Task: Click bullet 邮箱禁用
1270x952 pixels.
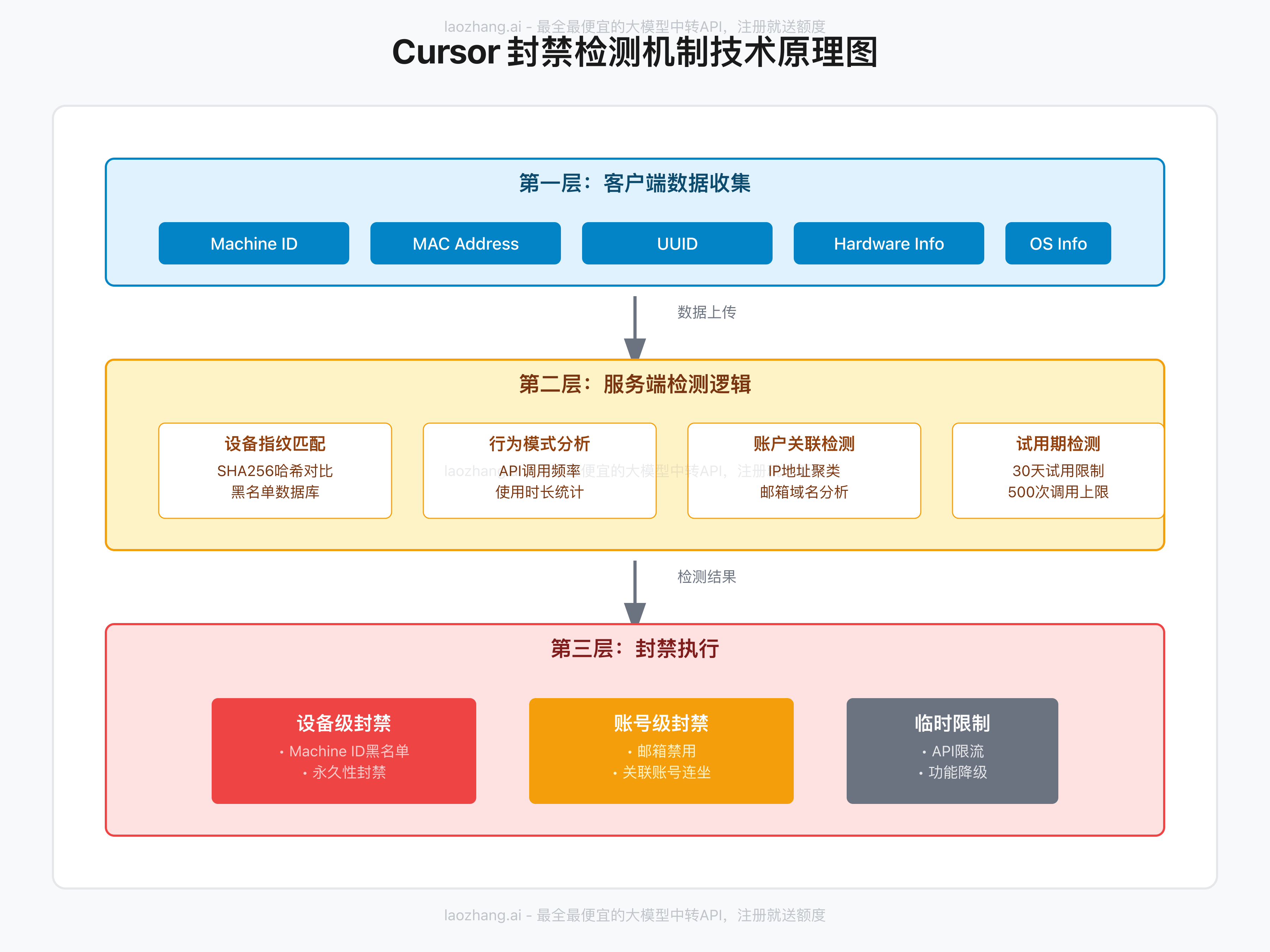Action: click(661, 751)
